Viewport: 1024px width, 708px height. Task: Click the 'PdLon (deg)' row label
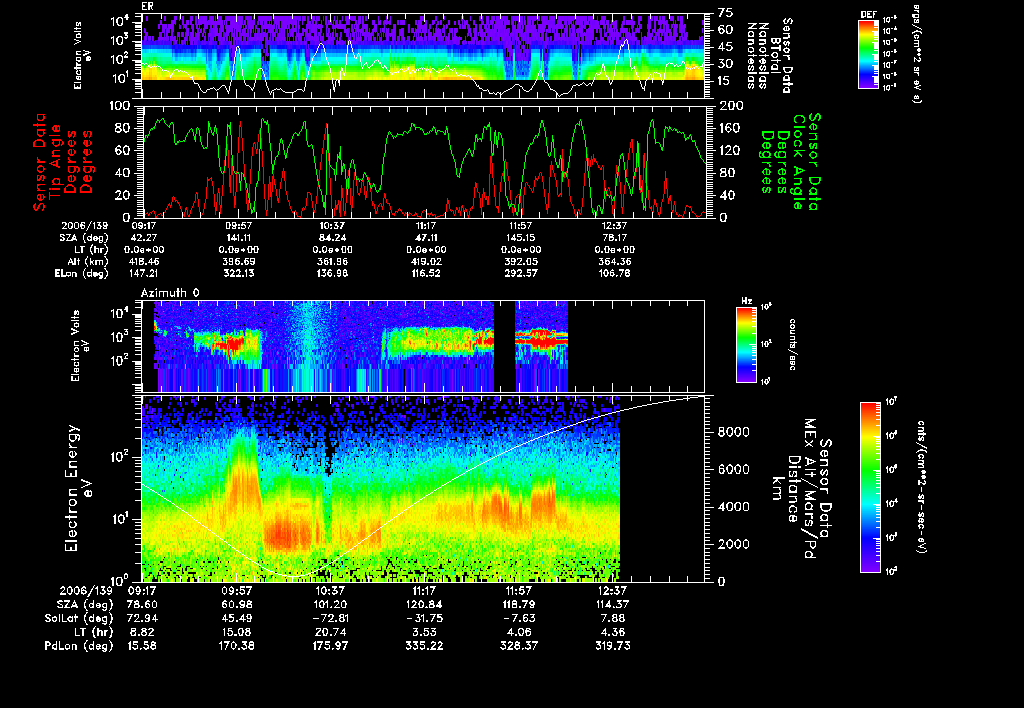79,646
